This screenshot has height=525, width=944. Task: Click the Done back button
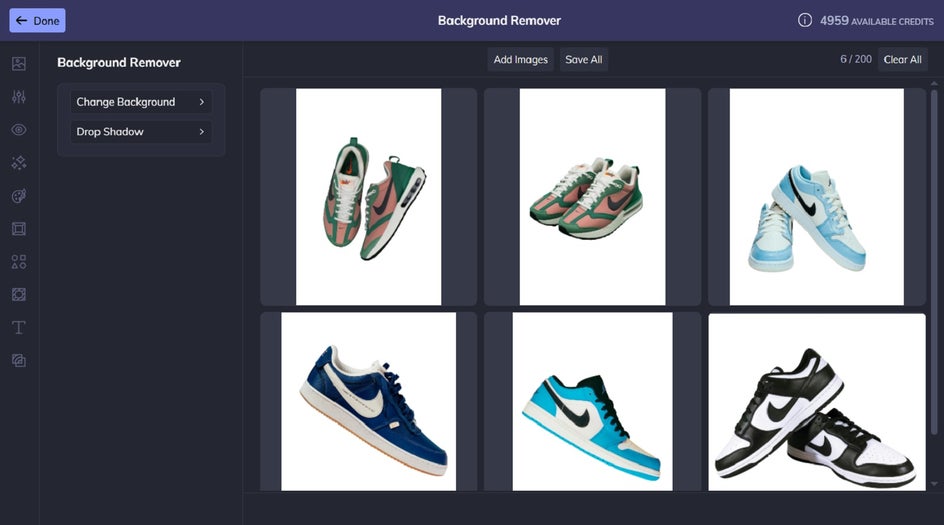point(37,20)
